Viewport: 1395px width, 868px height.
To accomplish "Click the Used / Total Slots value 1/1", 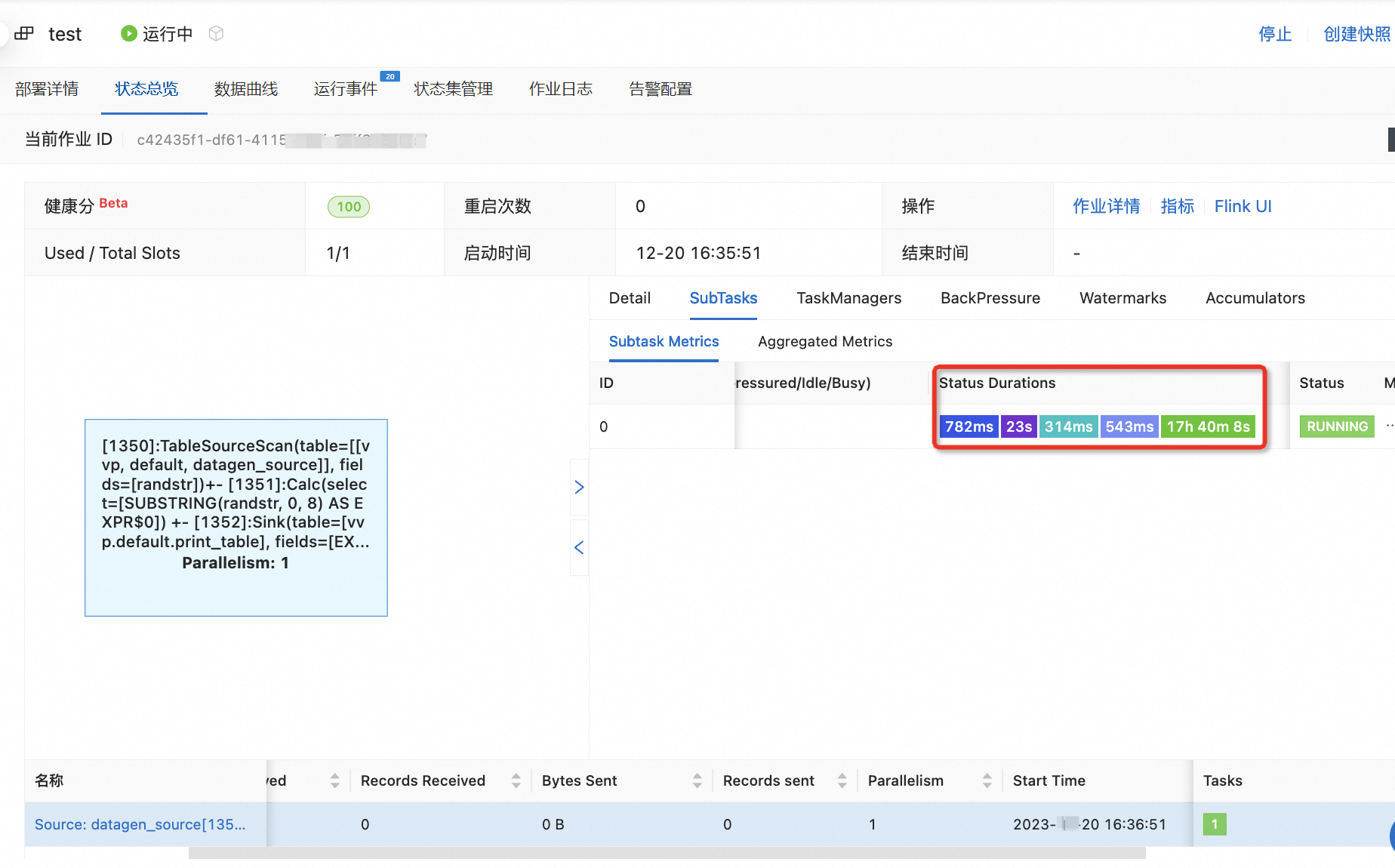I will pos(338,253).
